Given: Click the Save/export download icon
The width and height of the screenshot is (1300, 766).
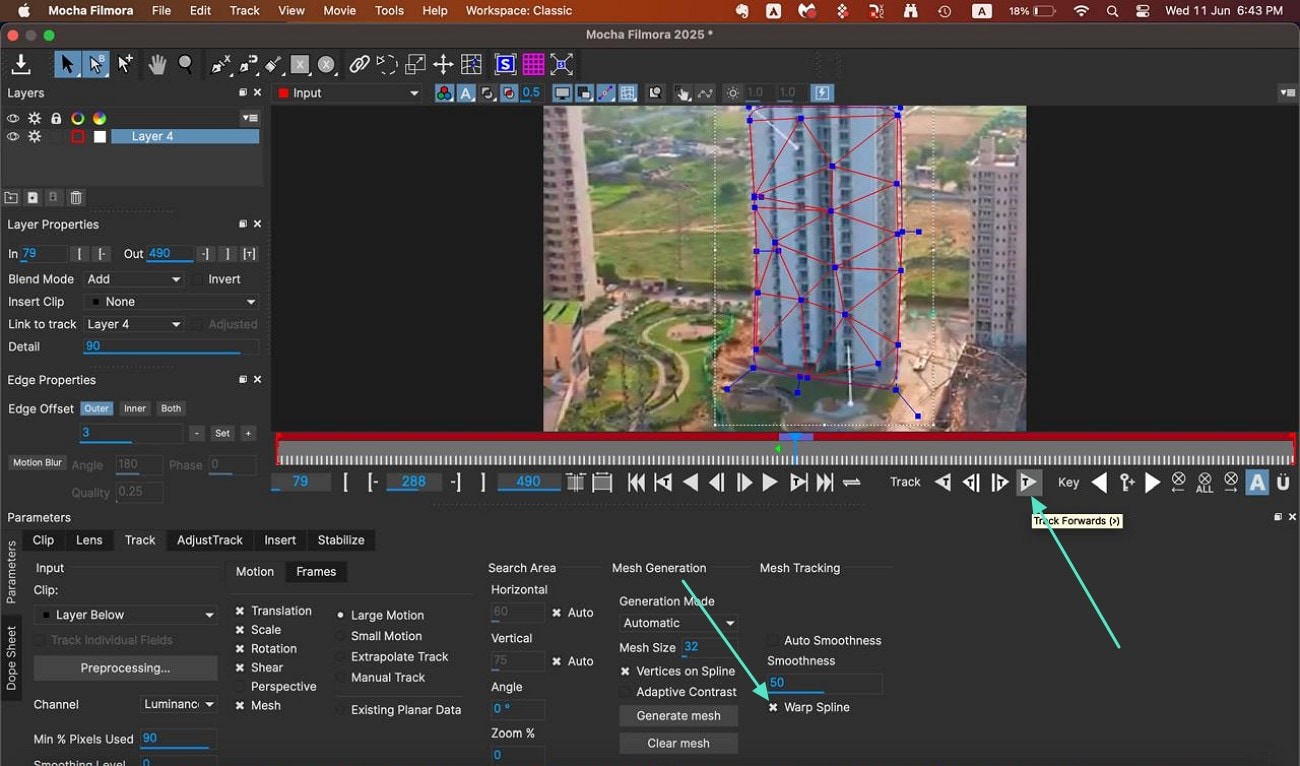Looking at the screenshot, I should (20, 64).
